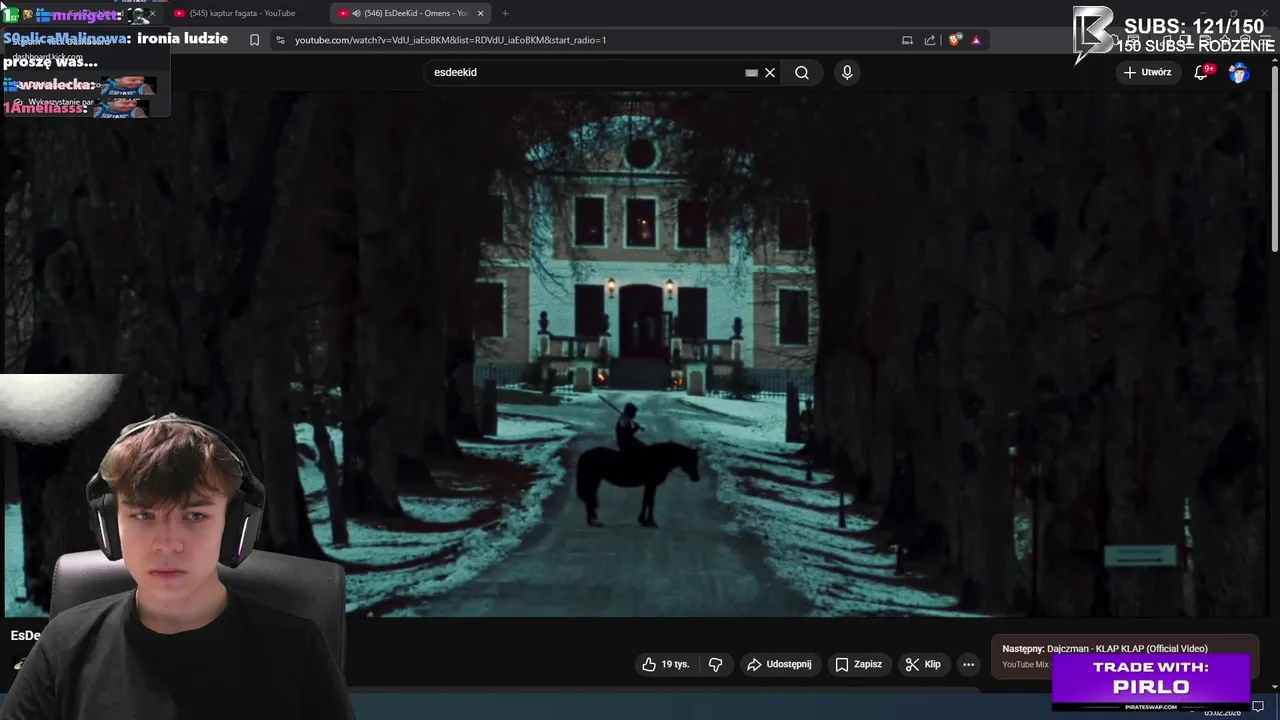Open YouTube notifications bell
This screenshot has height=720, width=1280.
click(x=1202, y=72)
